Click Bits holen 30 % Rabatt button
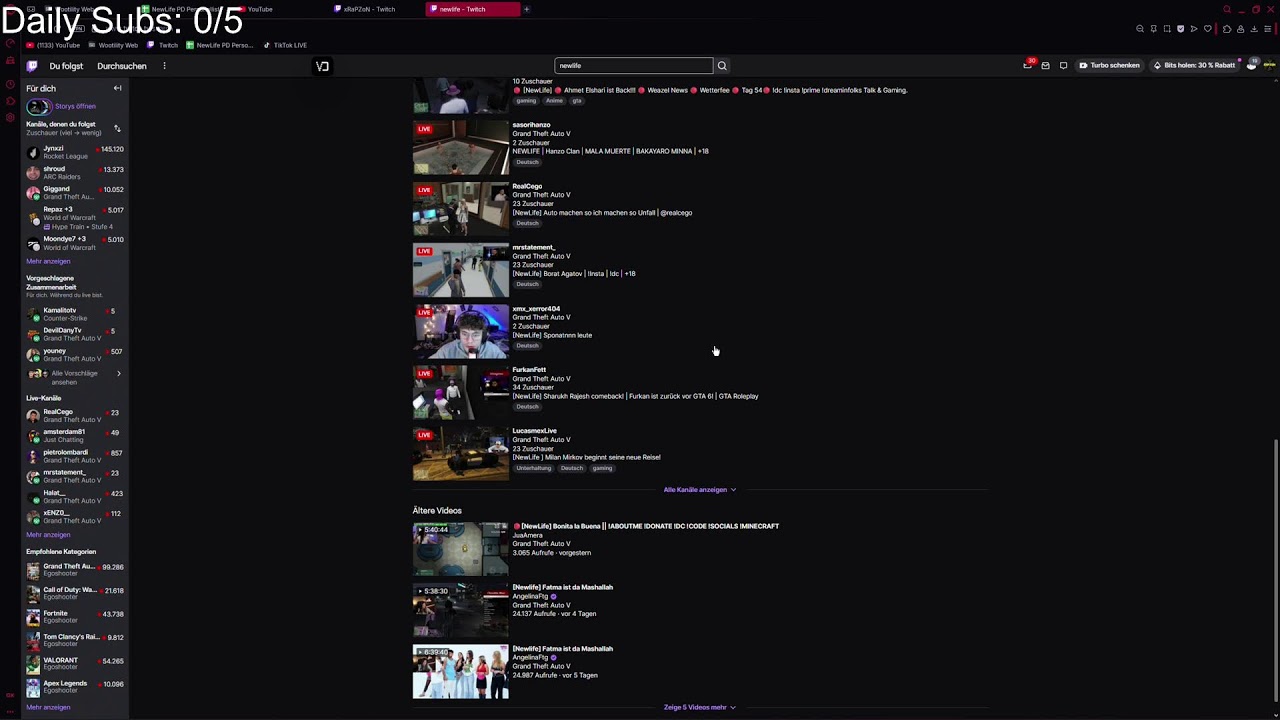 (1193, 66)
